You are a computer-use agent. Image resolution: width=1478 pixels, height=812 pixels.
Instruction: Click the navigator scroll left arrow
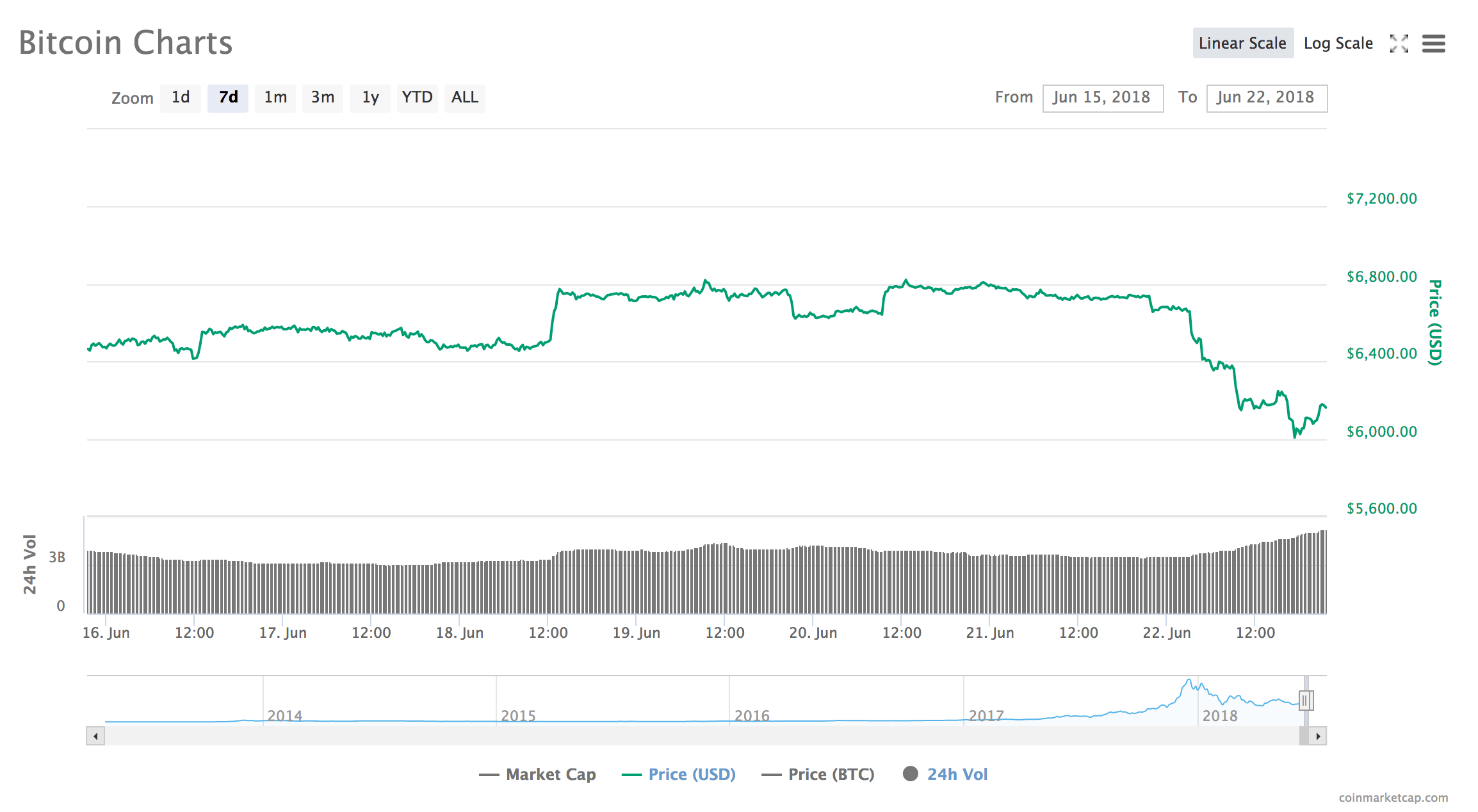(95, 736)
